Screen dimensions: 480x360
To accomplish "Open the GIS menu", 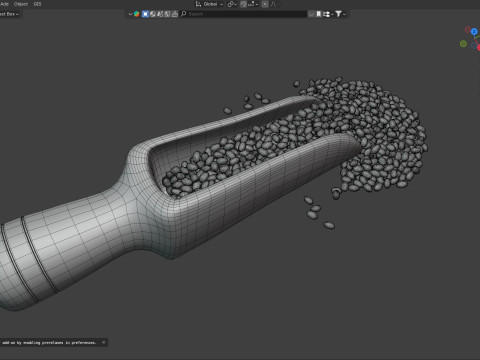I will [x=37, y=4].
